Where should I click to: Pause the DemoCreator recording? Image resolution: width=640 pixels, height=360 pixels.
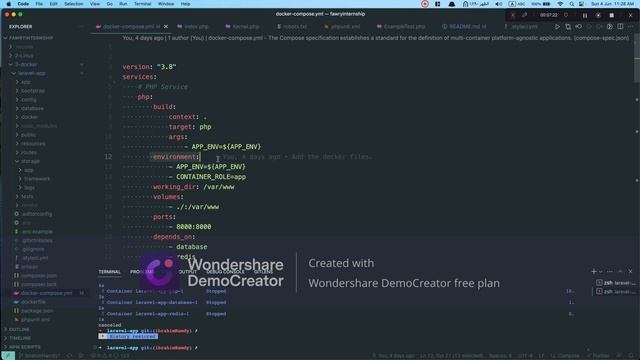pyautogui.click(x=585, y=15)
